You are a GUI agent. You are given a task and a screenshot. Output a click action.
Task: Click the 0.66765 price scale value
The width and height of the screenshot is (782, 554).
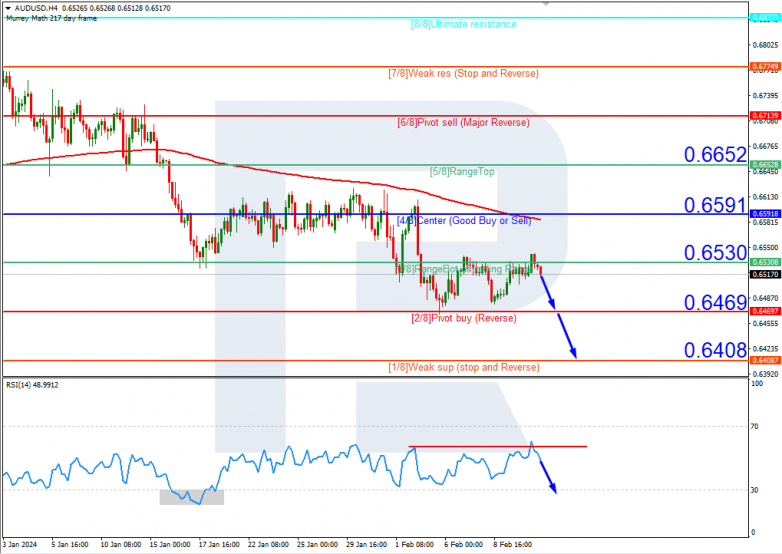766,146
